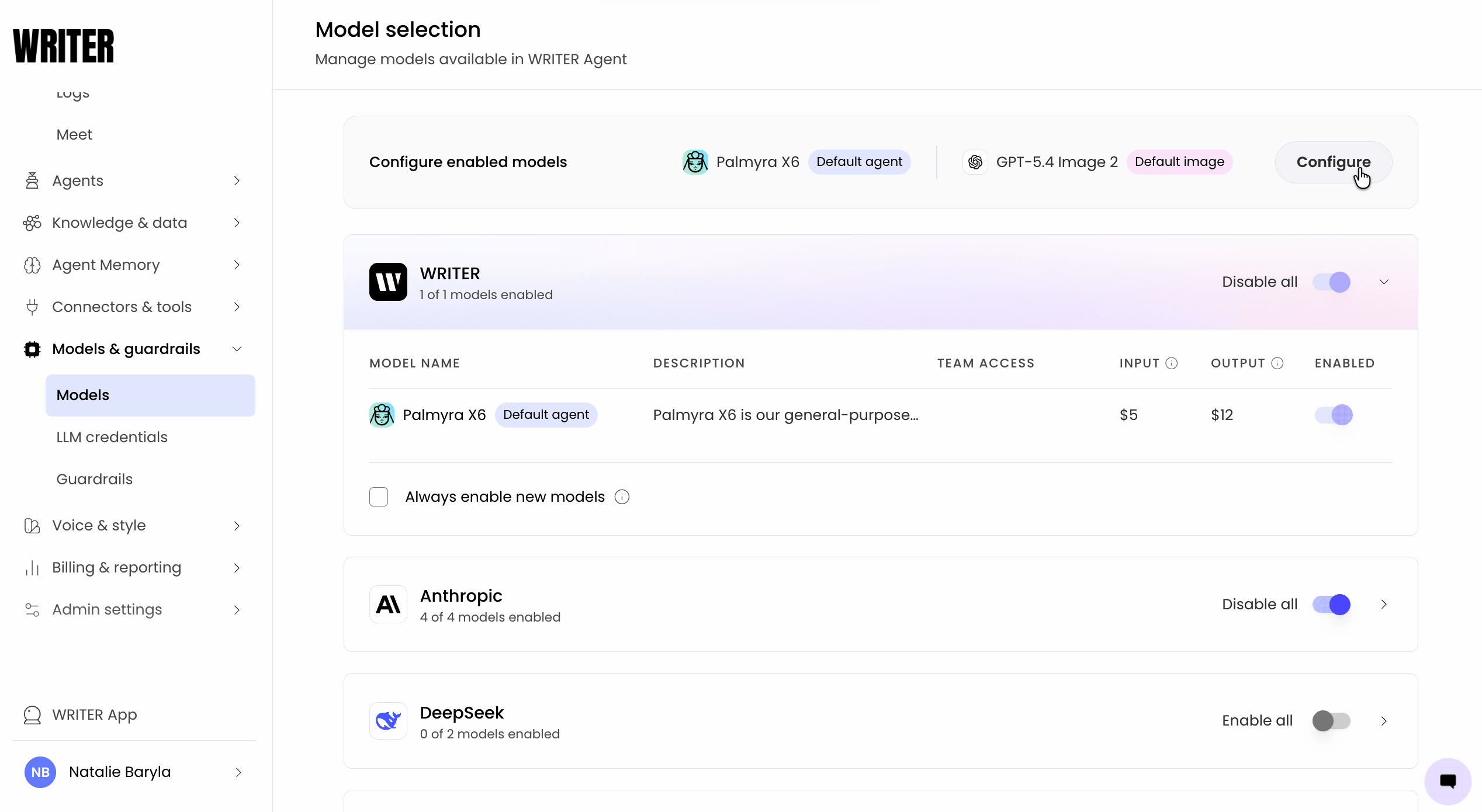Expand the Billing & reporting section

click(x=237, y=568)
